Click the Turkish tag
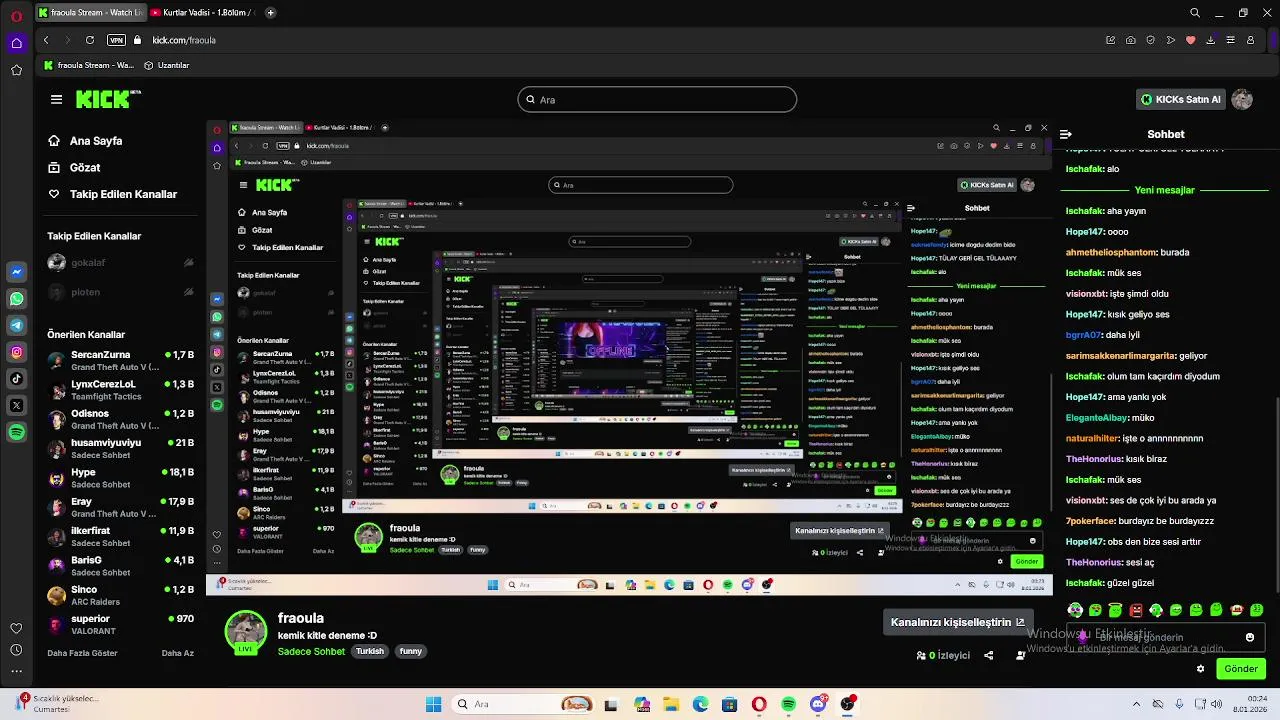Screen dimensions: 1280x720 click(x=370, y=651)
